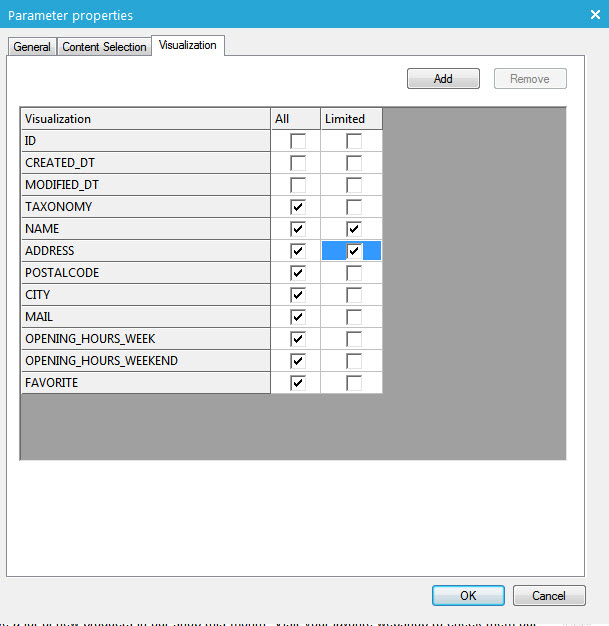This screenshot has height=626, width=609.
Task: Close the Parameter properties dialog
Action: tap(595, 14)
